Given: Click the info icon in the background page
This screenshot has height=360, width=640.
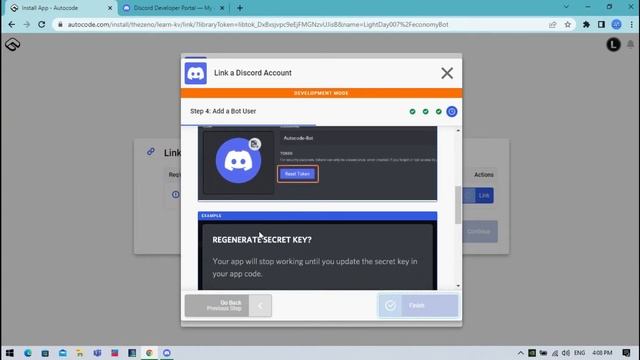Looking at the screenshot, I should [176, 194].
